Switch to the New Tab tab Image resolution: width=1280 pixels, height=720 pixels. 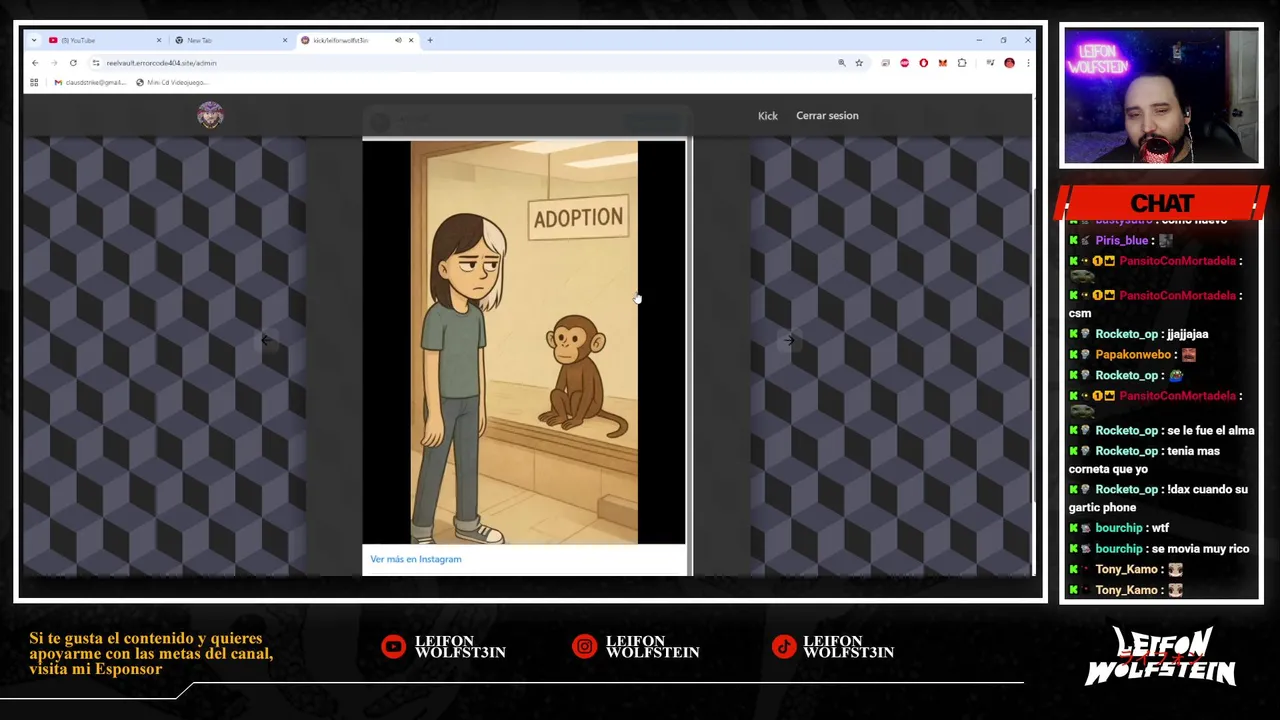click(230, 40)
